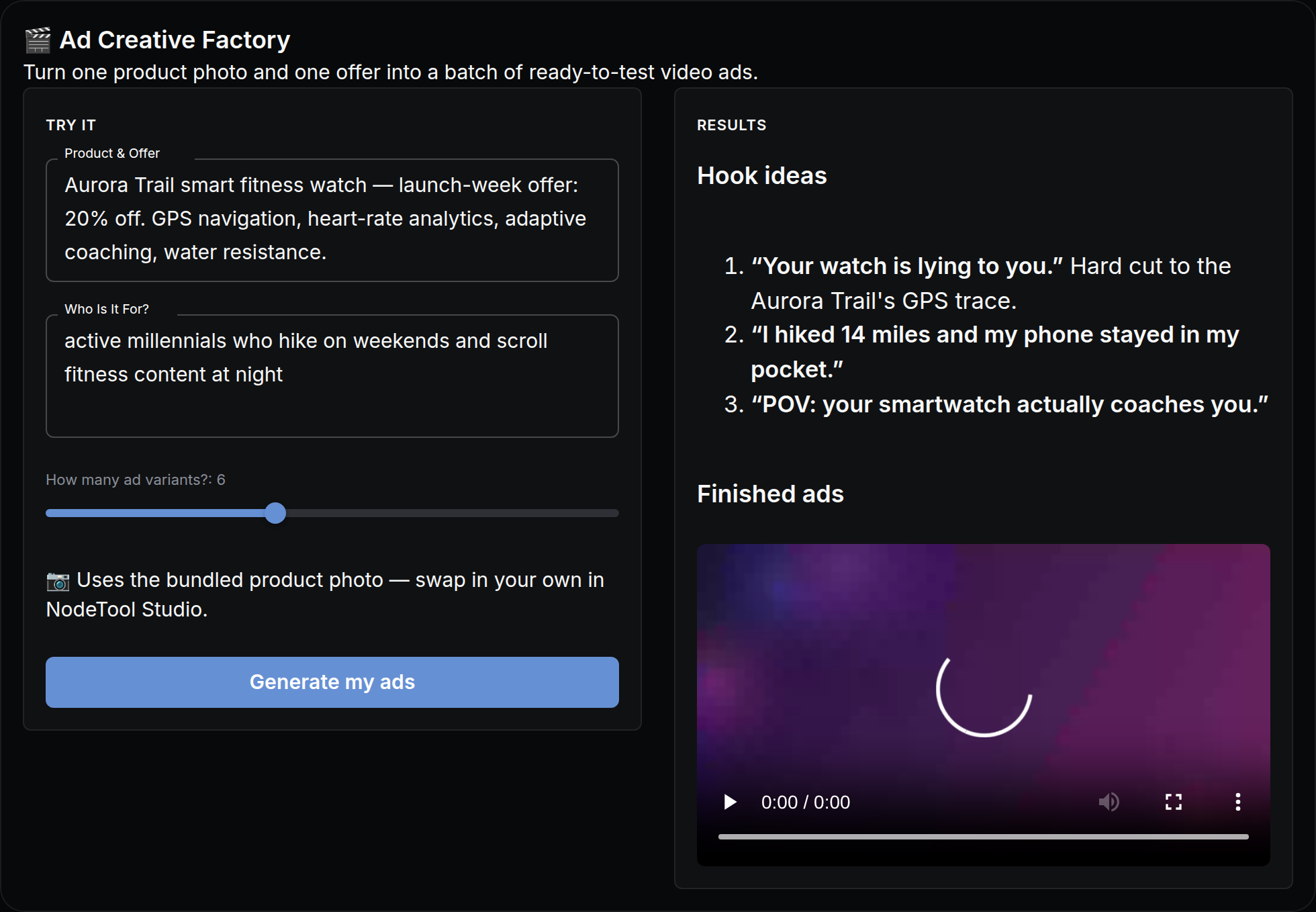Click the "Hook ideas" heading
Image resolution: width=1316 pixels, height=912 pixels.
(x=762, y=176)
